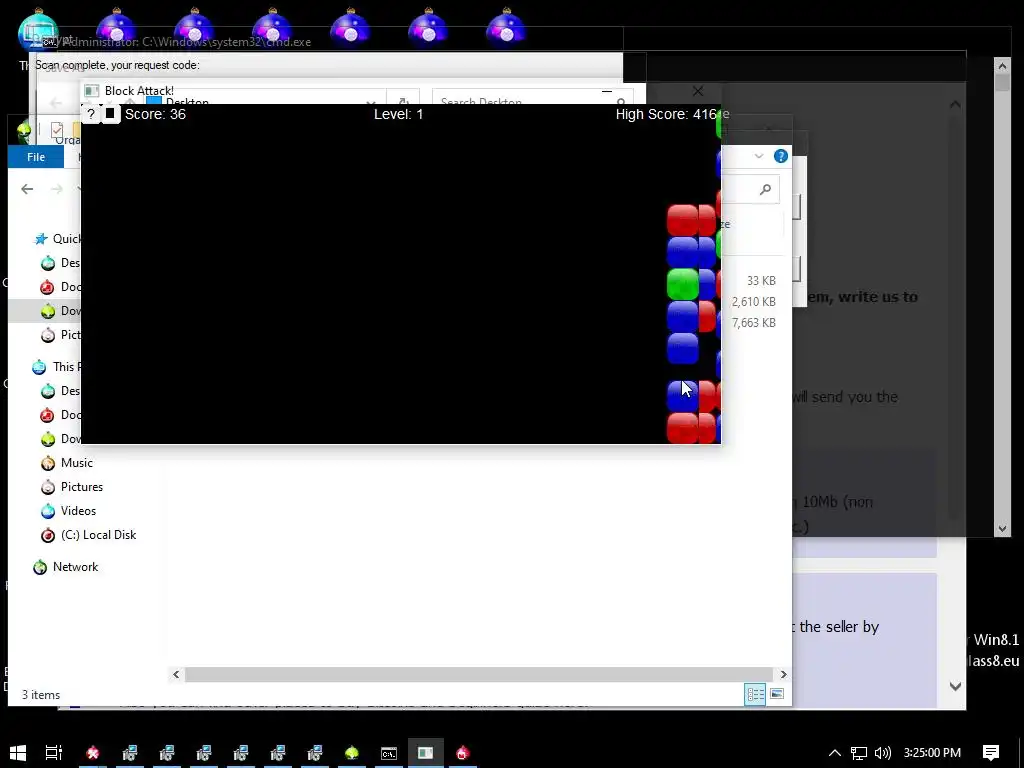
Task: Go back using File Explorer's back arrow
Action: 27,189
